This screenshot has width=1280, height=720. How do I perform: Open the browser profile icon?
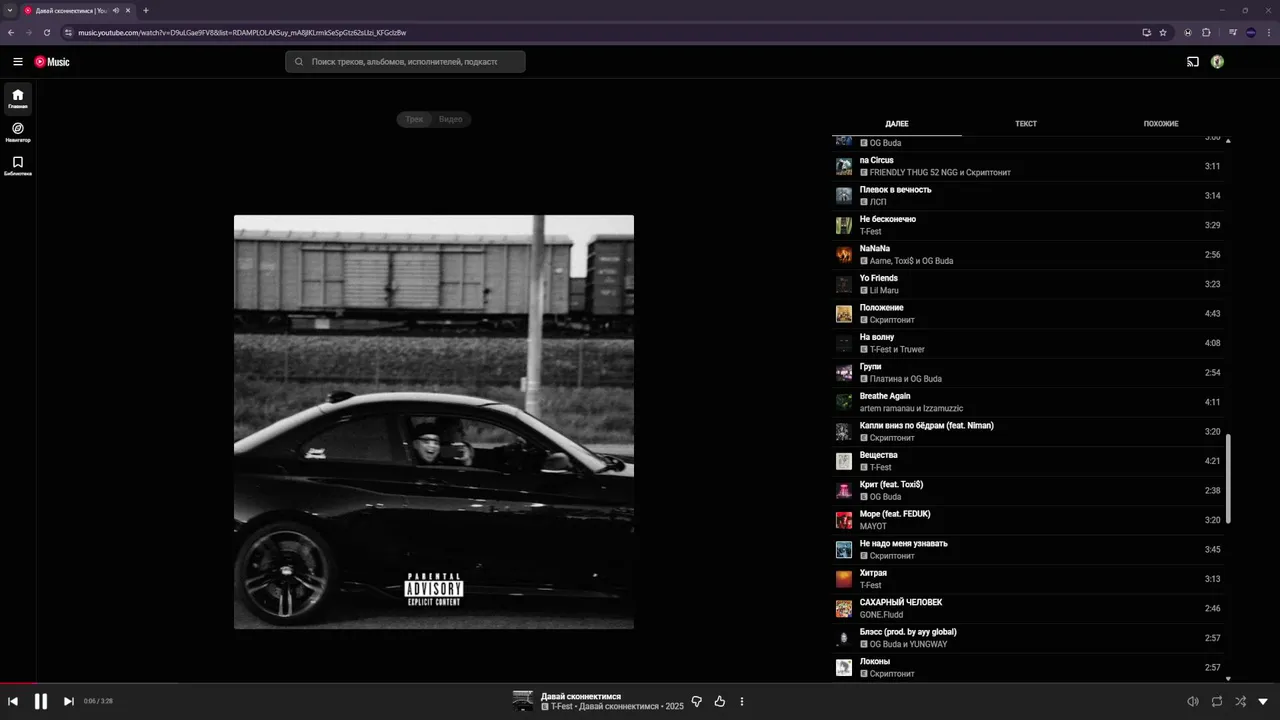[x=1250, y=32]
